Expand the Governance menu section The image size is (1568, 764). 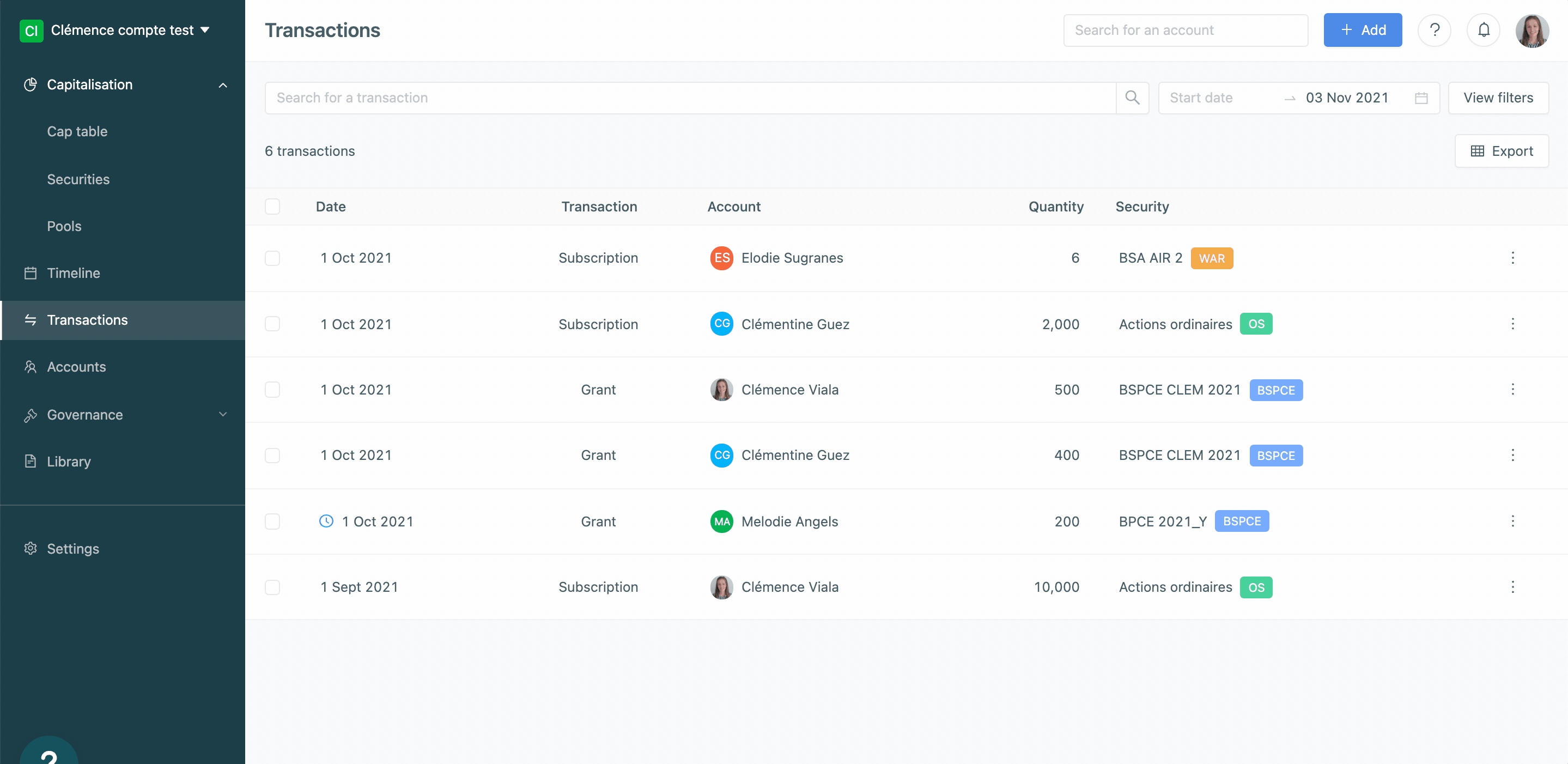point(223,415)
